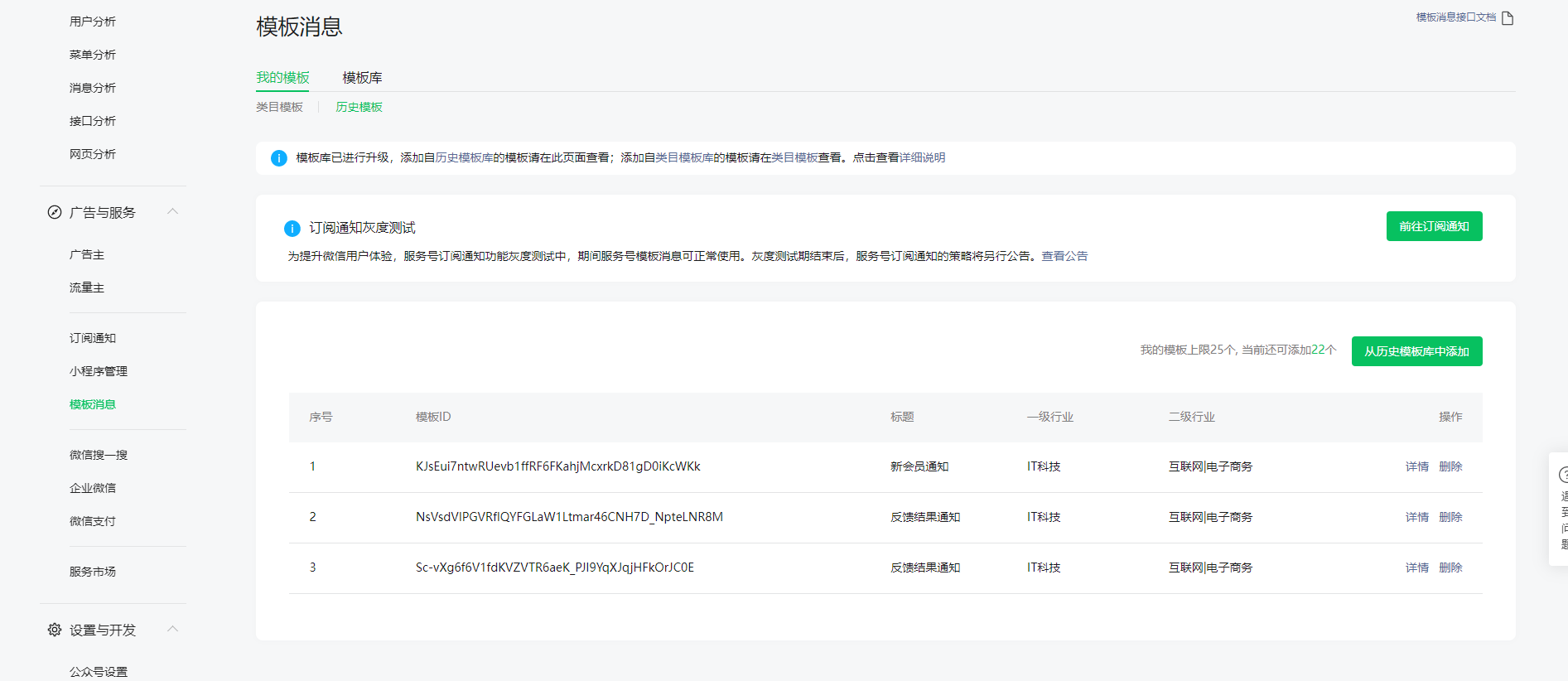Image resolution: width=1568 pixels, height=681 pixels.
Task: Open 订阅通知 in the sidebar
Action: click(x=93, y=338)
